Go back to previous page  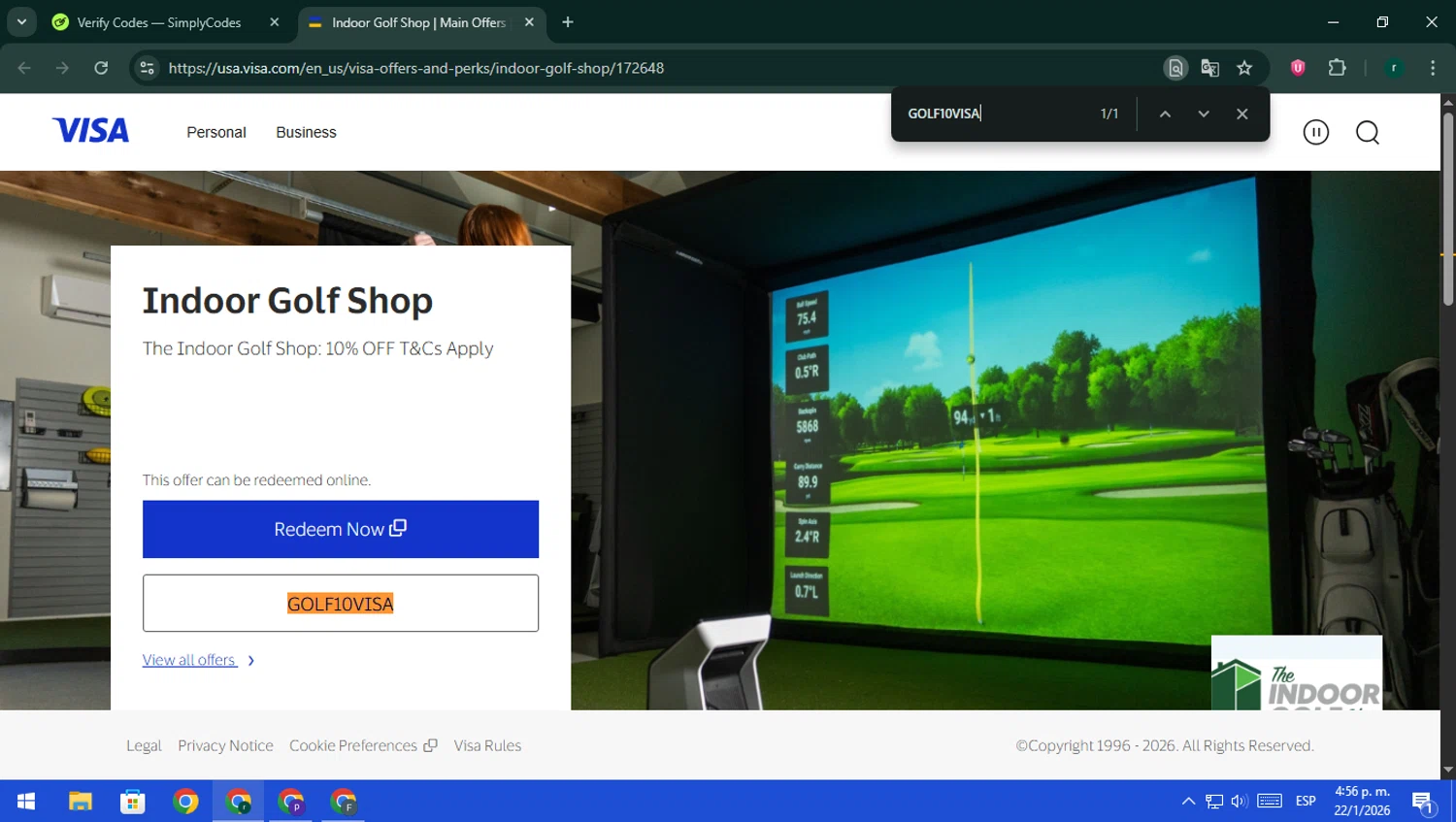(x=24, y=68)
